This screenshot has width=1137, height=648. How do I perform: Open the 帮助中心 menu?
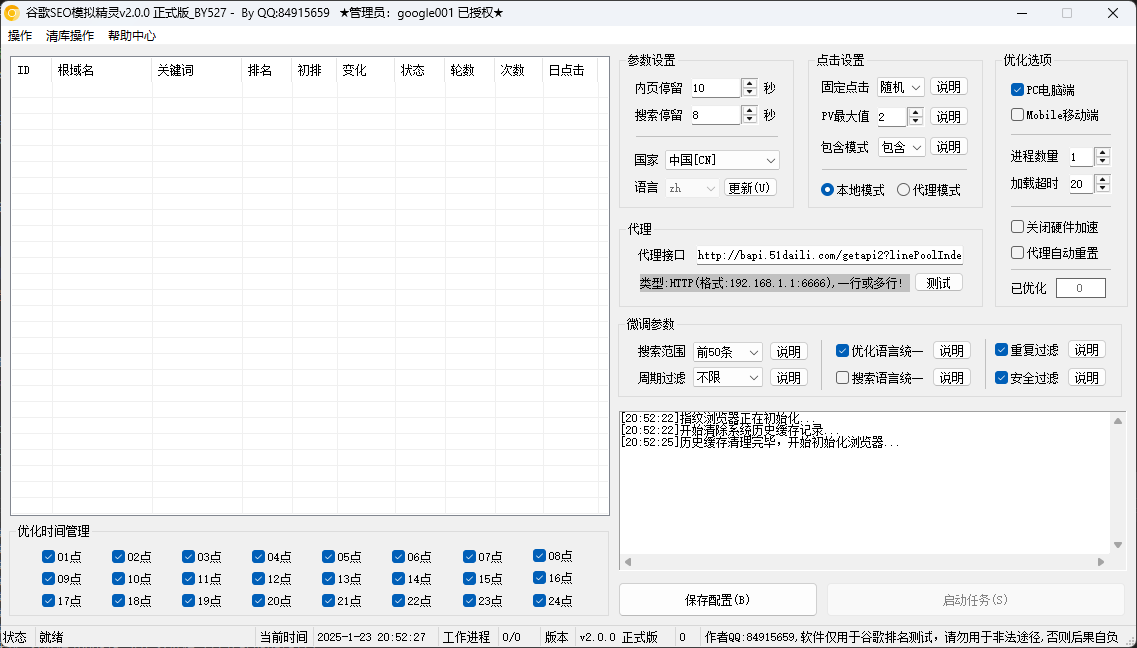[131, 35]
